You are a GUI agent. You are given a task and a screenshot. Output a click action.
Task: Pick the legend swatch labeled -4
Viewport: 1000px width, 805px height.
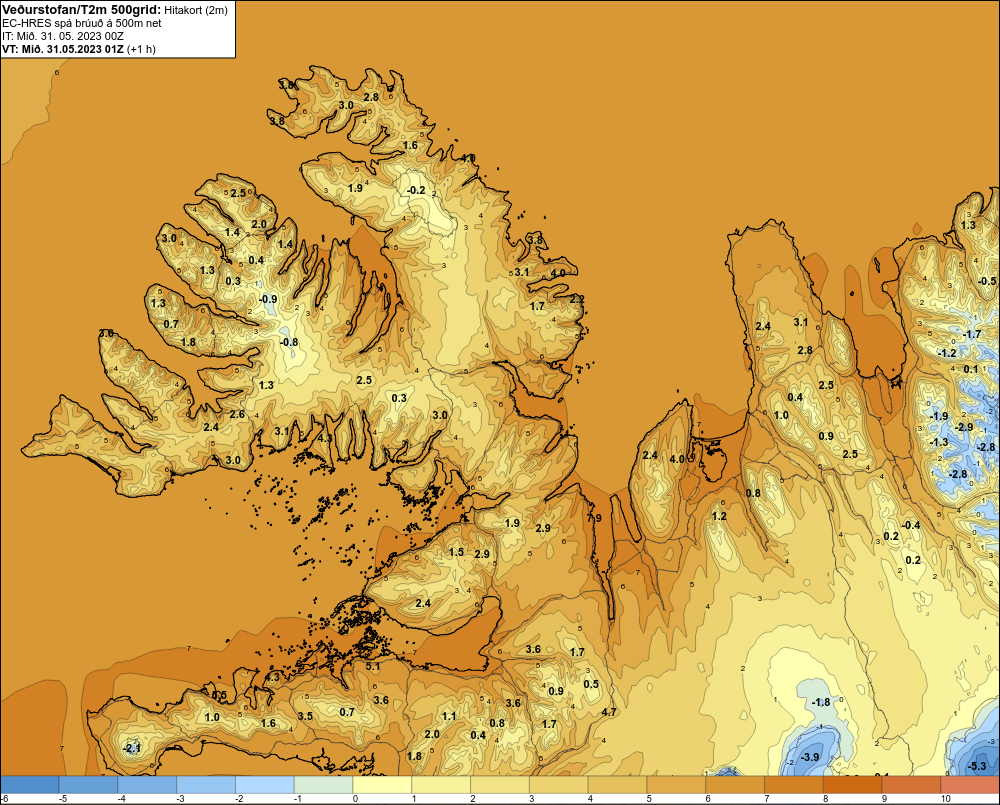tap(147, 785)
